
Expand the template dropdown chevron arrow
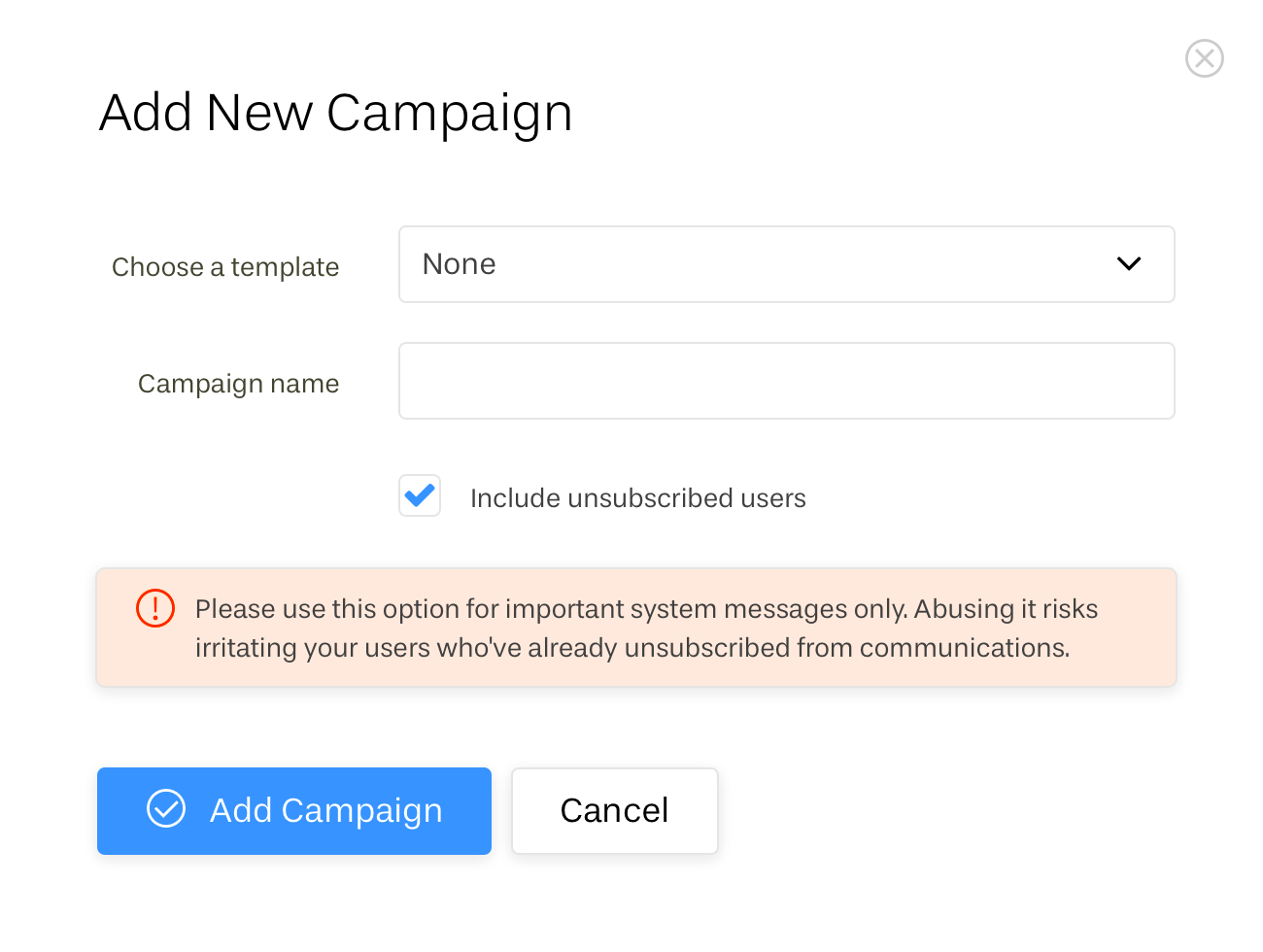click(1128, 264)
